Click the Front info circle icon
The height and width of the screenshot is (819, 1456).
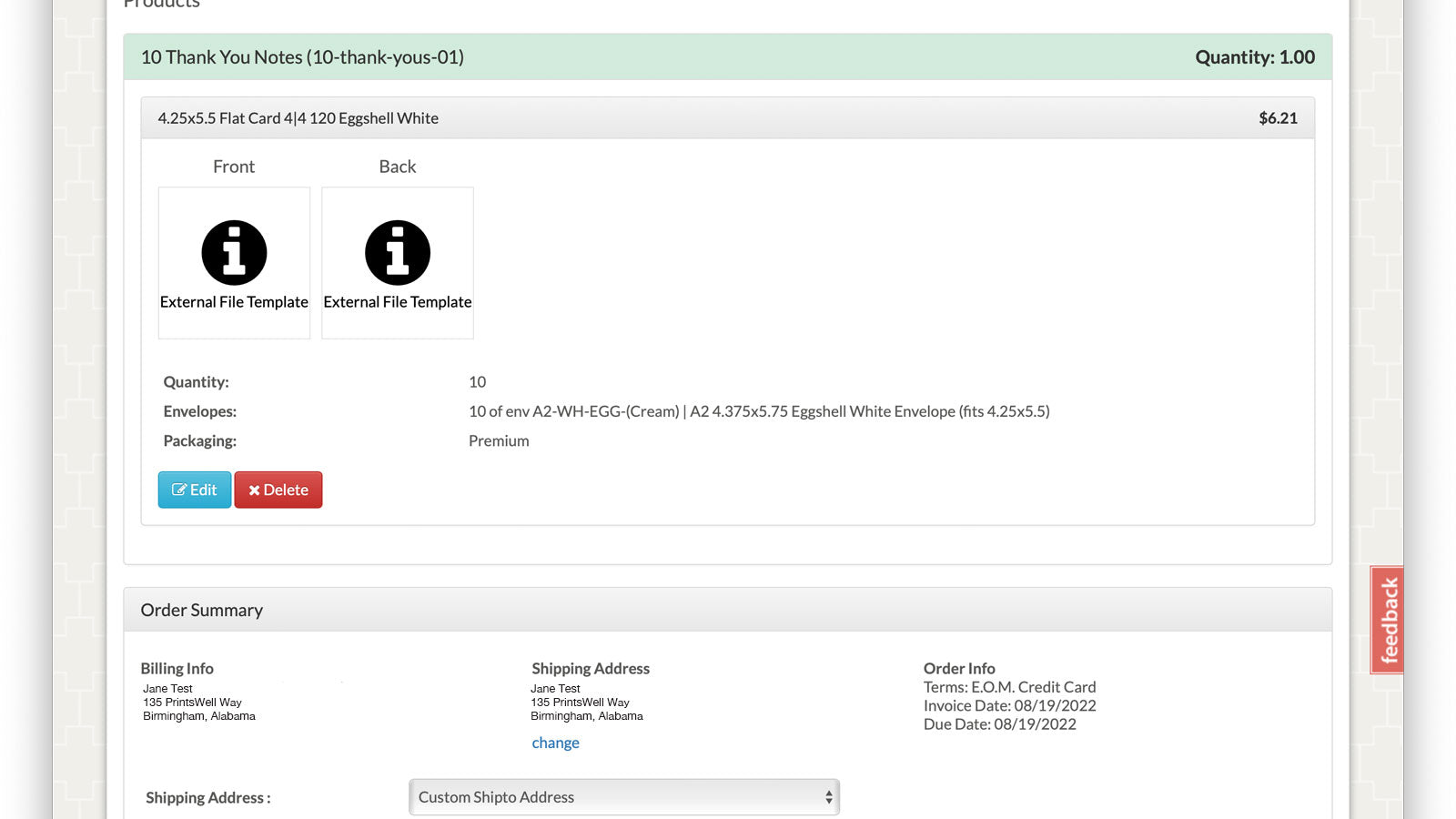(234, 252)
